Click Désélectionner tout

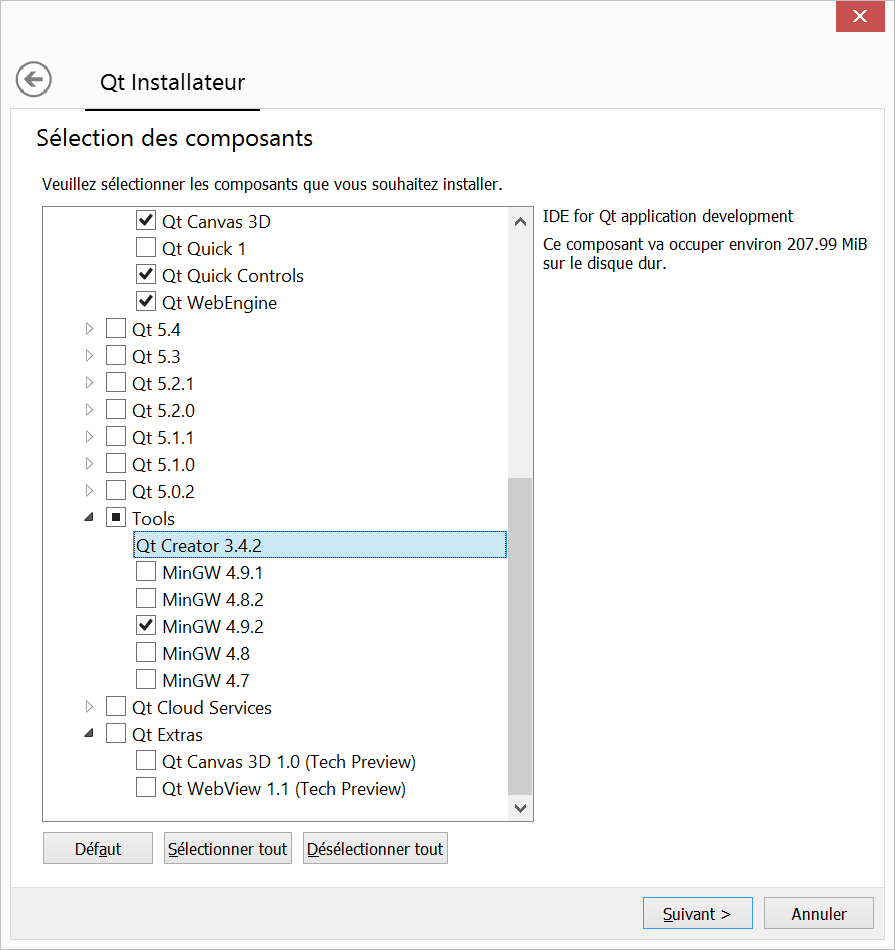point(375,848)
